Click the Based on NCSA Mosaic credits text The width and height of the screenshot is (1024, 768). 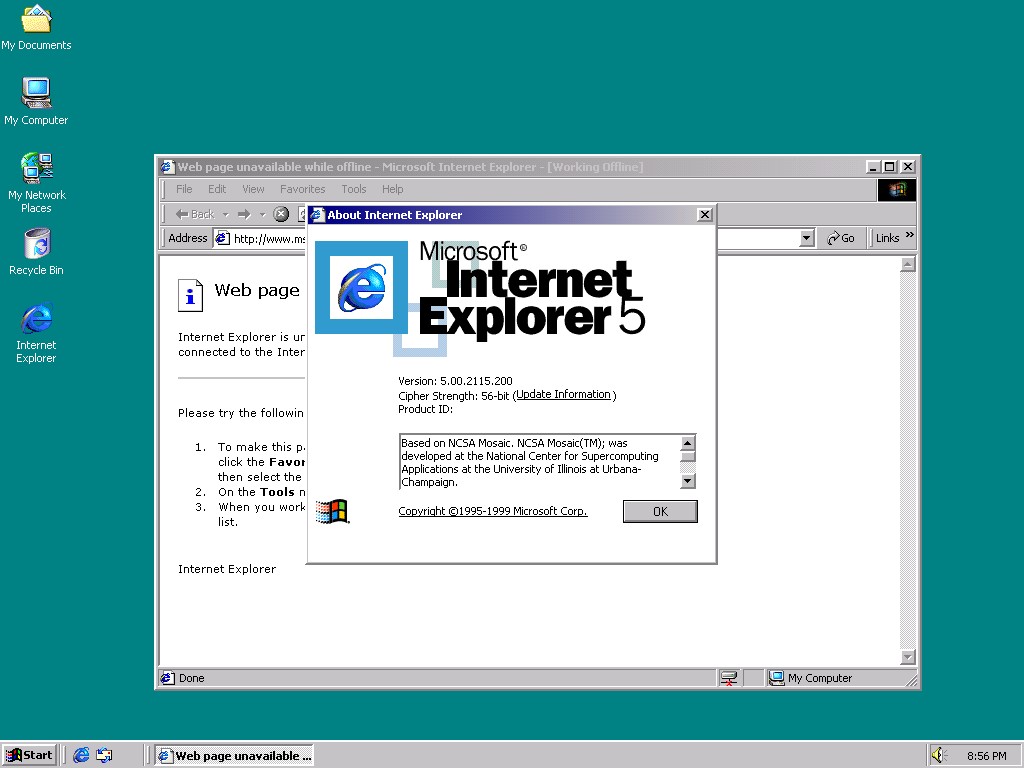[530, 462]
